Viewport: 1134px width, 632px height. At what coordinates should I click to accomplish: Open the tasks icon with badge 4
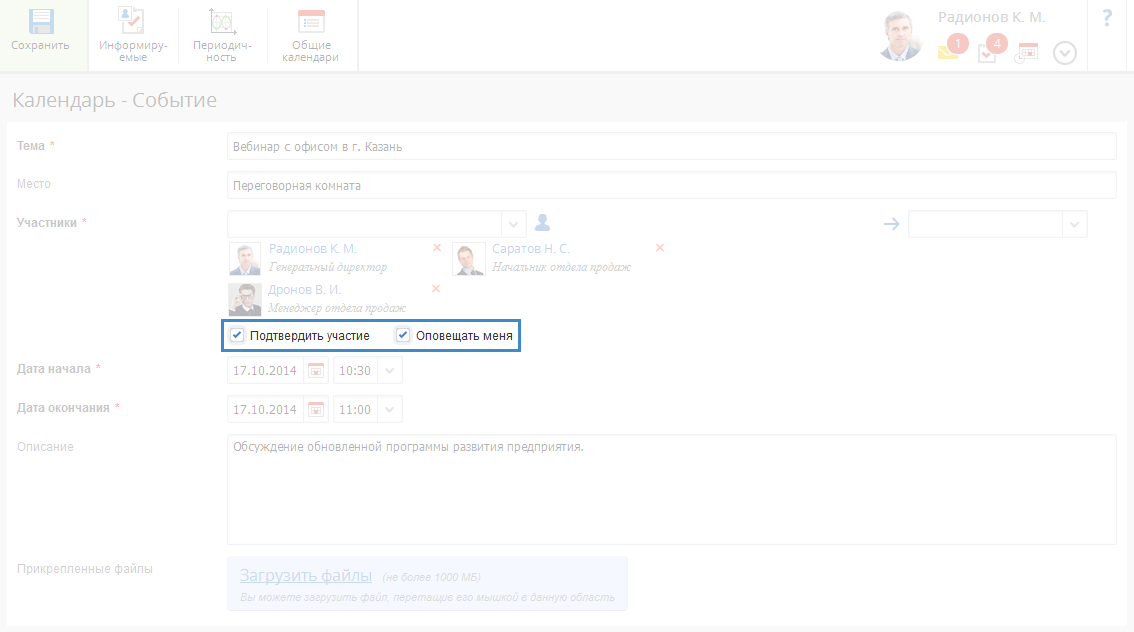coord(987,53)
